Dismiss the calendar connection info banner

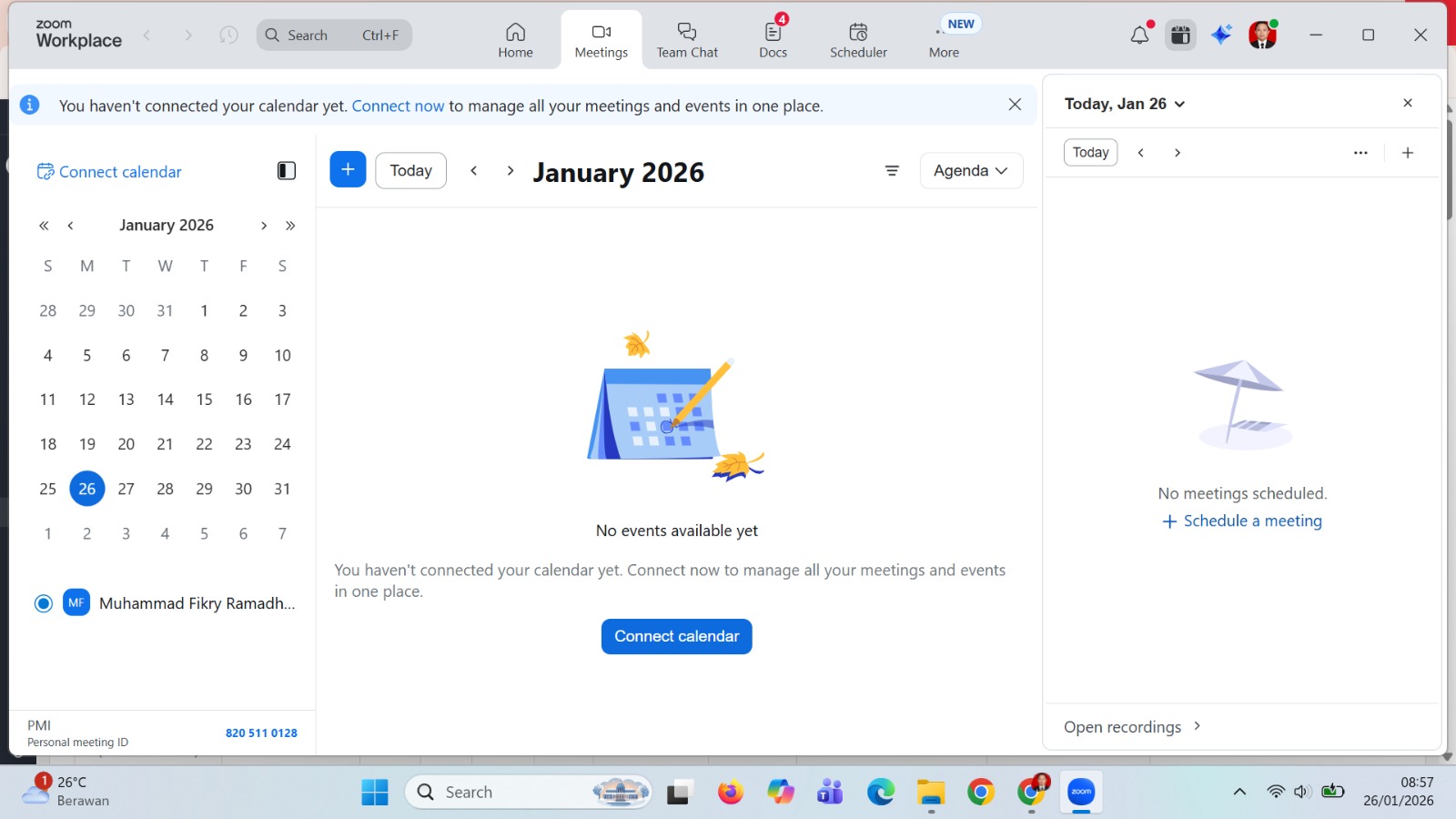point(1015,105)
